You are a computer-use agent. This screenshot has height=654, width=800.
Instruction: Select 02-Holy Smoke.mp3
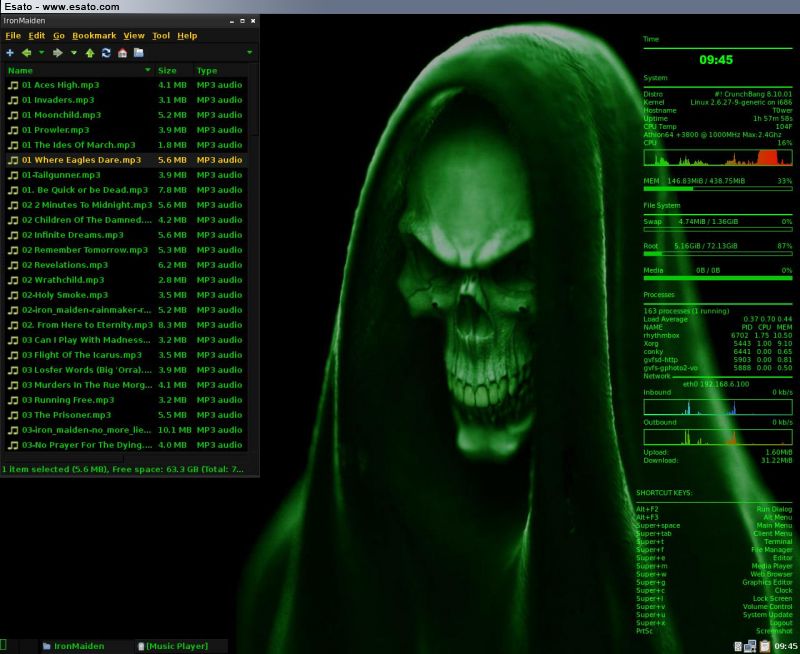coord(127,295)
